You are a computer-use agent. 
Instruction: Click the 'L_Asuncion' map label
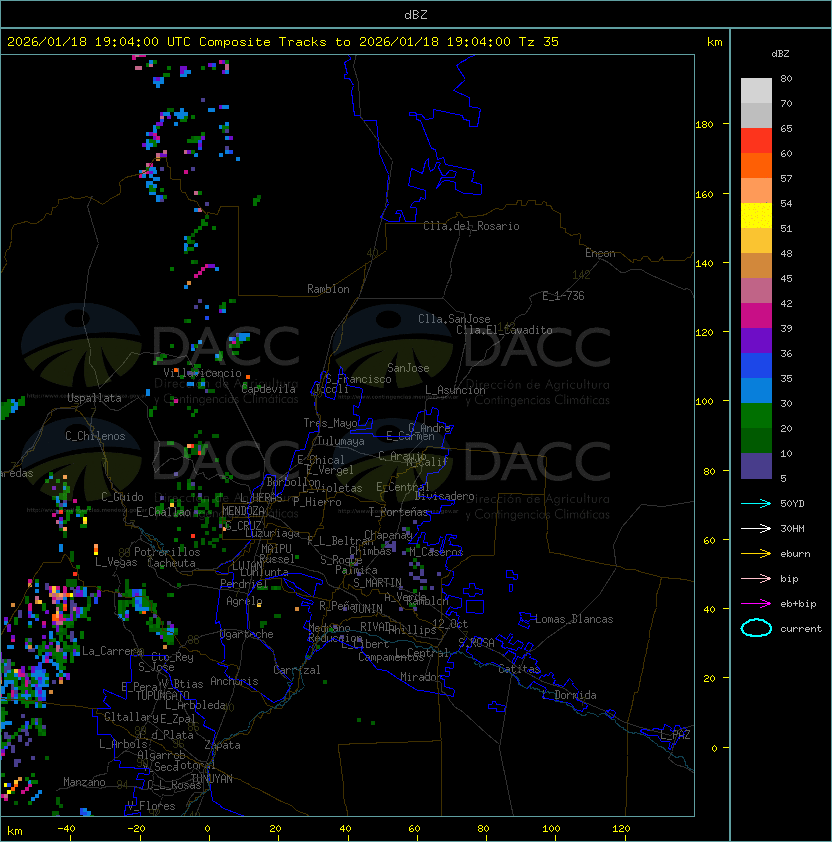coord(455,390)
